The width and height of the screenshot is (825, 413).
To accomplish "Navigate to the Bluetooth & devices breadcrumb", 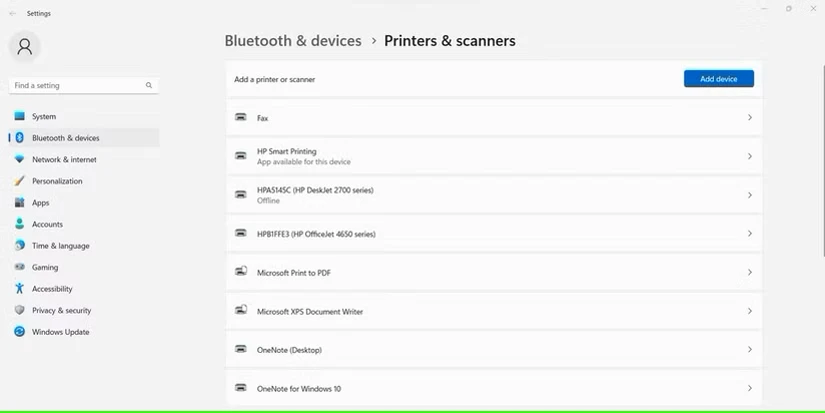I will point(293,41).
